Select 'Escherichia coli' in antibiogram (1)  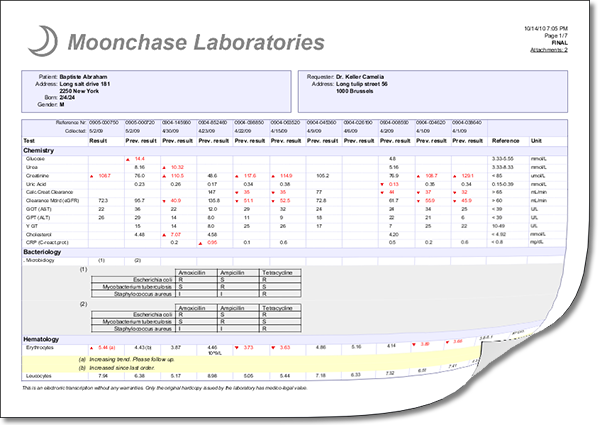[153, 280]
